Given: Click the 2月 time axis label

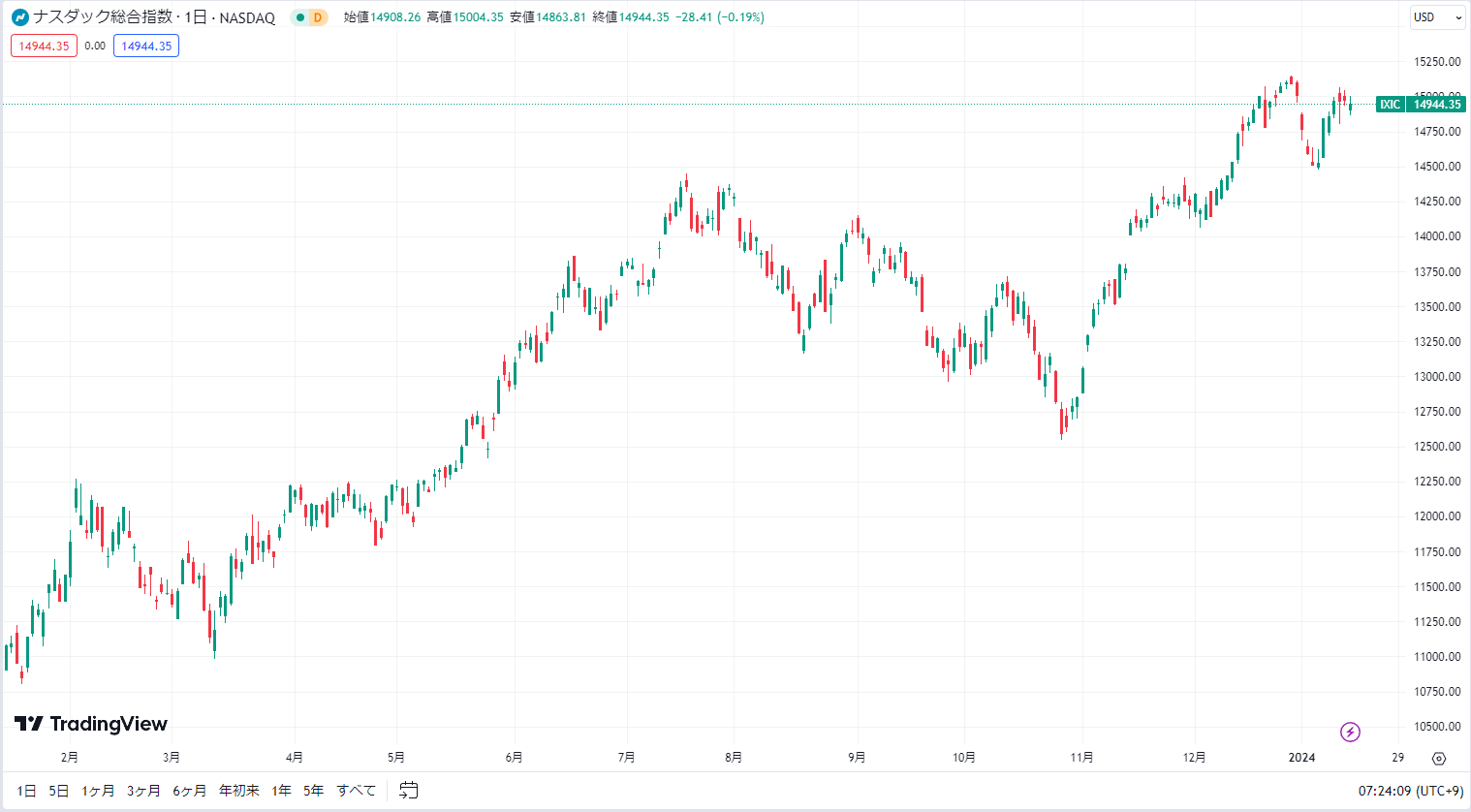Looking at the screenshot, I should 70,758.
